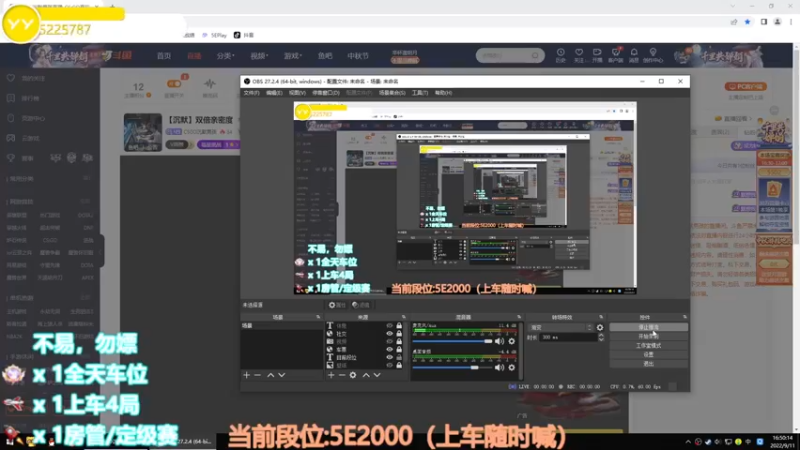
Task: Toggle visibility of last image source
Action: coord(389,365)
